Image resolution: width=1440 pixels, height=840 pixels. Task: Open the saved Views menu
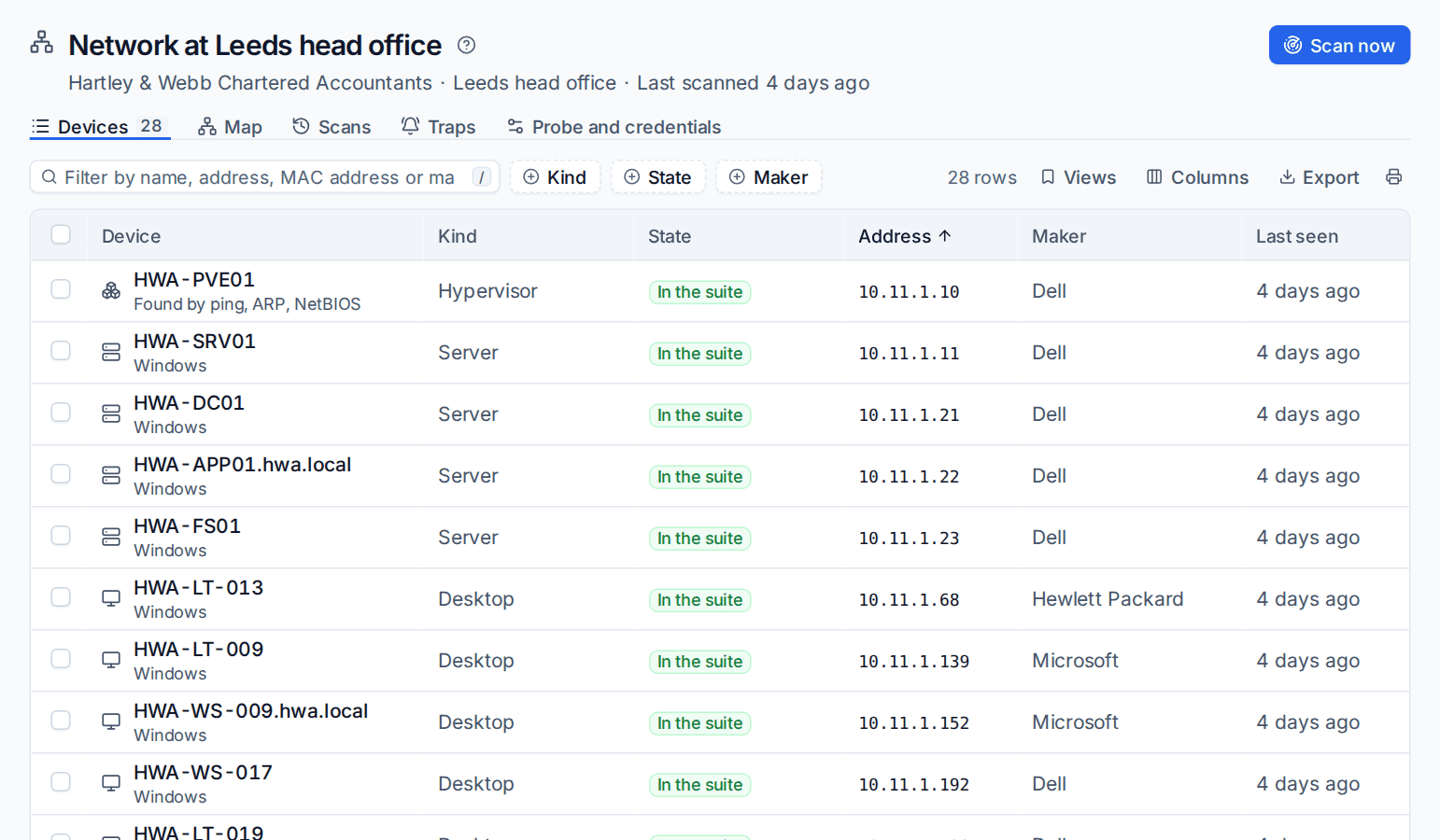coord(1079,177)
